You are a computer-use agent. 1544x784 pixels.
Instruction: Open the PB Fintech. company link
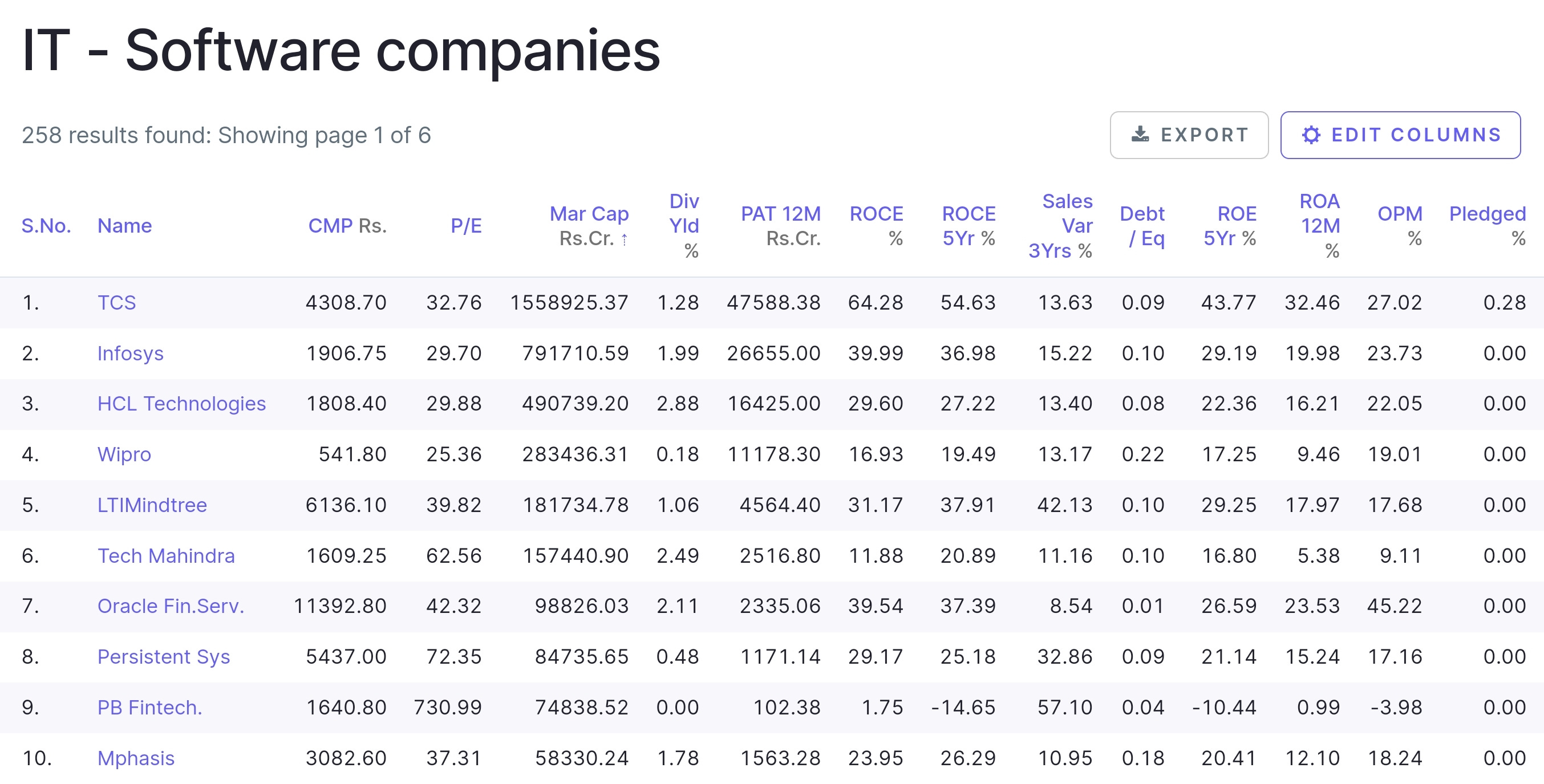pos(150,707)
